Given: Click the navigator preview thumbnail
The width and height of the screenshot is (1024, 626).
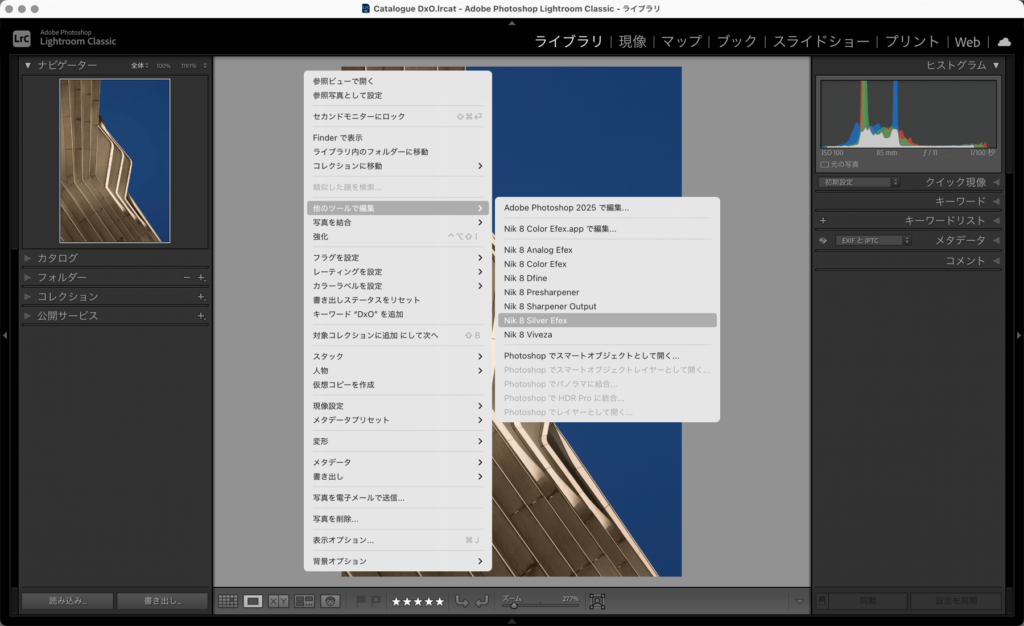Looking at the screenshot, I should click(x=115, y=161).
